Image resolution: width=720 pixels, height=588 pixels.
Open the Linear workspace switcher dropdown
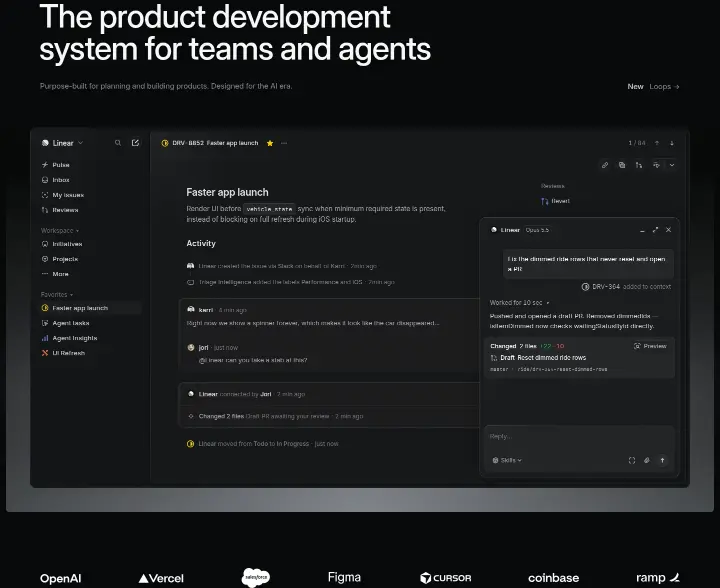[x=62, y=143]
